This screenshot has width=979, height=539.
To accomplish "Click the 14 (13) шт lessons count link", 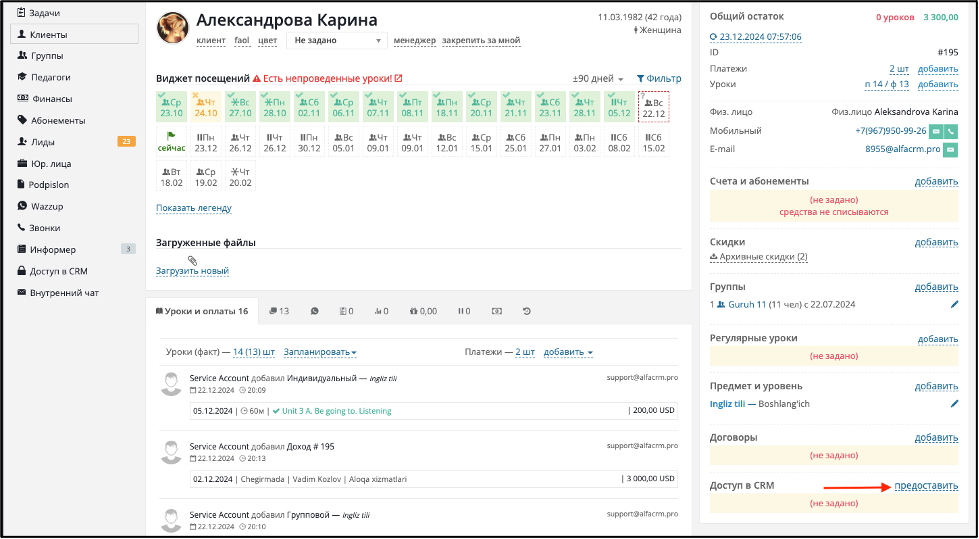I will (253, 352).
